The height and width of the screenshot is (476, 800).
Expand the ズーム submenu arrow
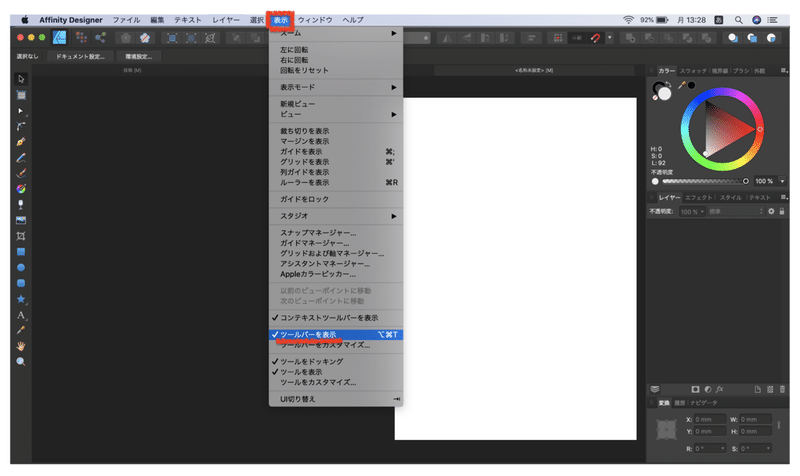pyautogui.click(x=393, y=33)
